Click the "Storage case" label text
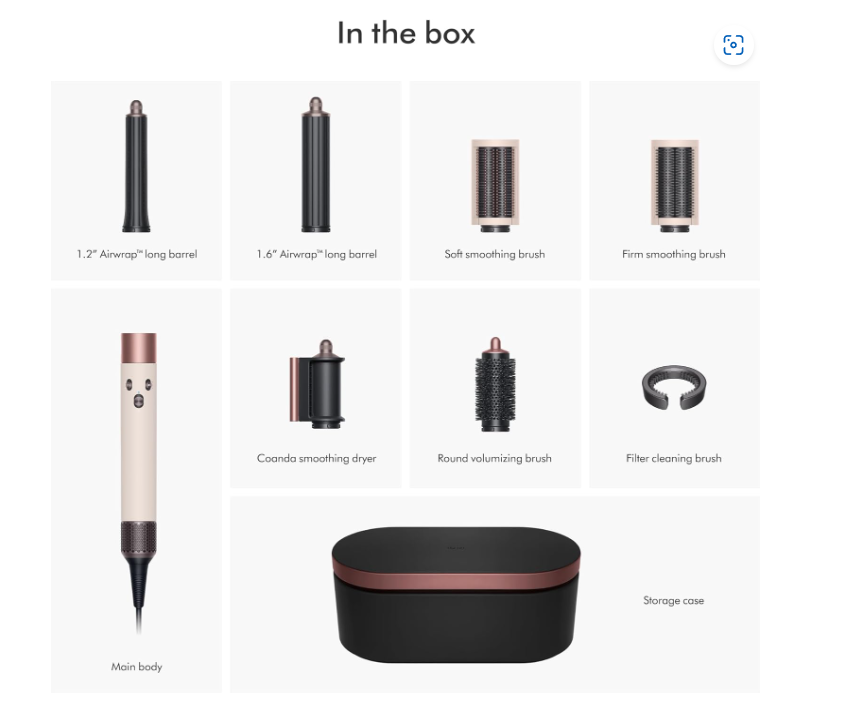 click(674, 601)
